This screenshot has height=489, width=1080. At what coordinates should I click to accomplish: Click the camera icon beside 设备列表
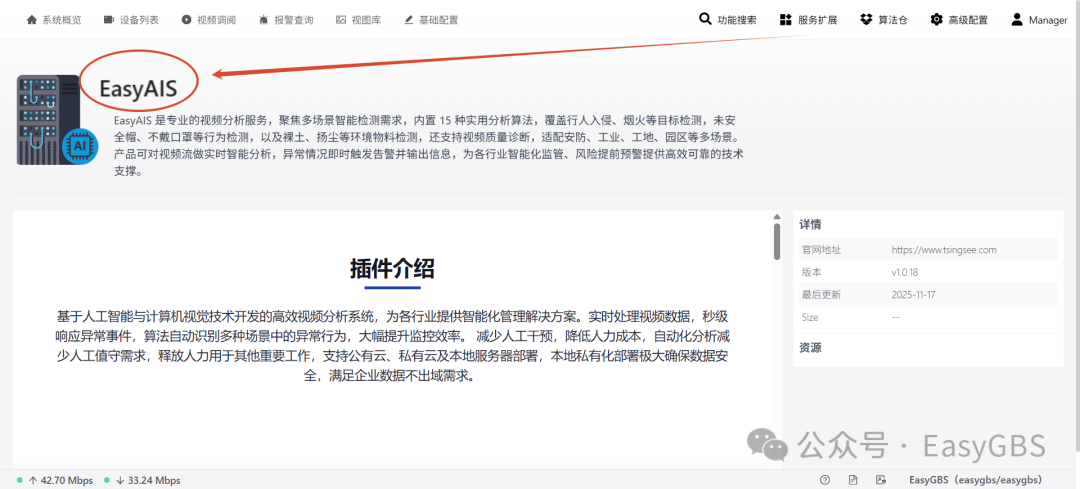(x=109, y=20)
